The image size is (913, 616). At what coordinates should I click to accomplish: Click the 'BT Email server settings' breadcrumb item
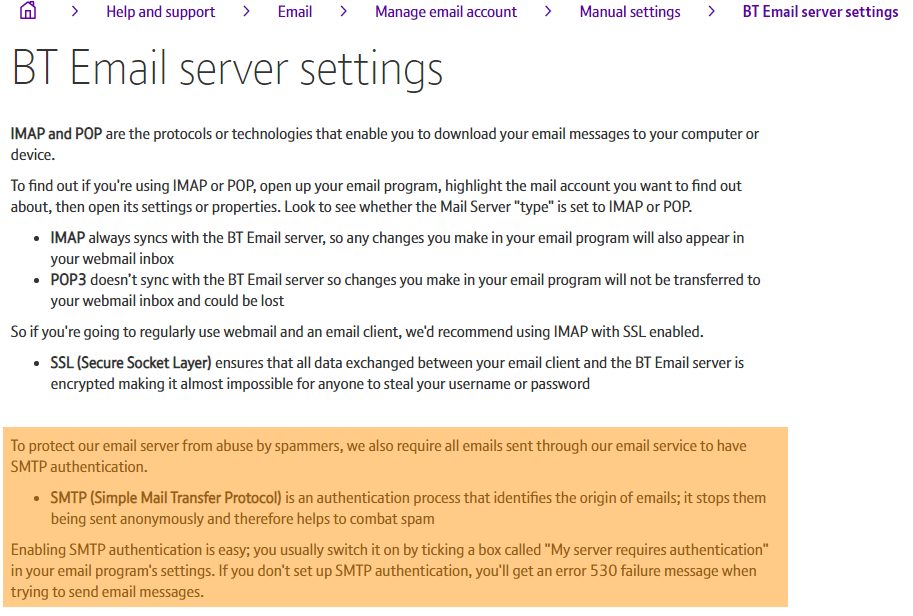click(x=819, y=12)
